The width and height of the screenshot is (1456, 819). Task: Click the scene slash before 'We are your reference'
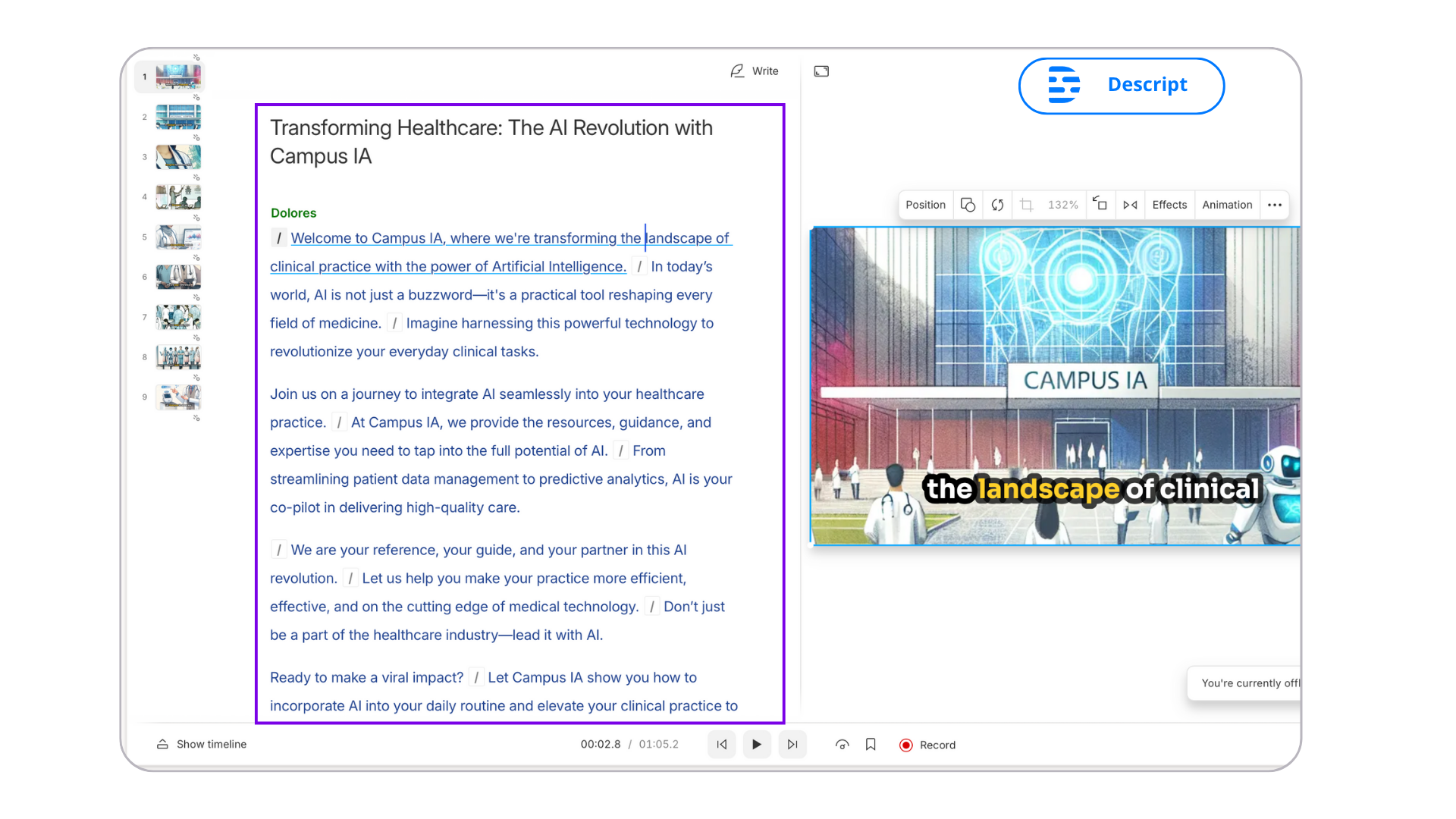[x=279, y=550]
